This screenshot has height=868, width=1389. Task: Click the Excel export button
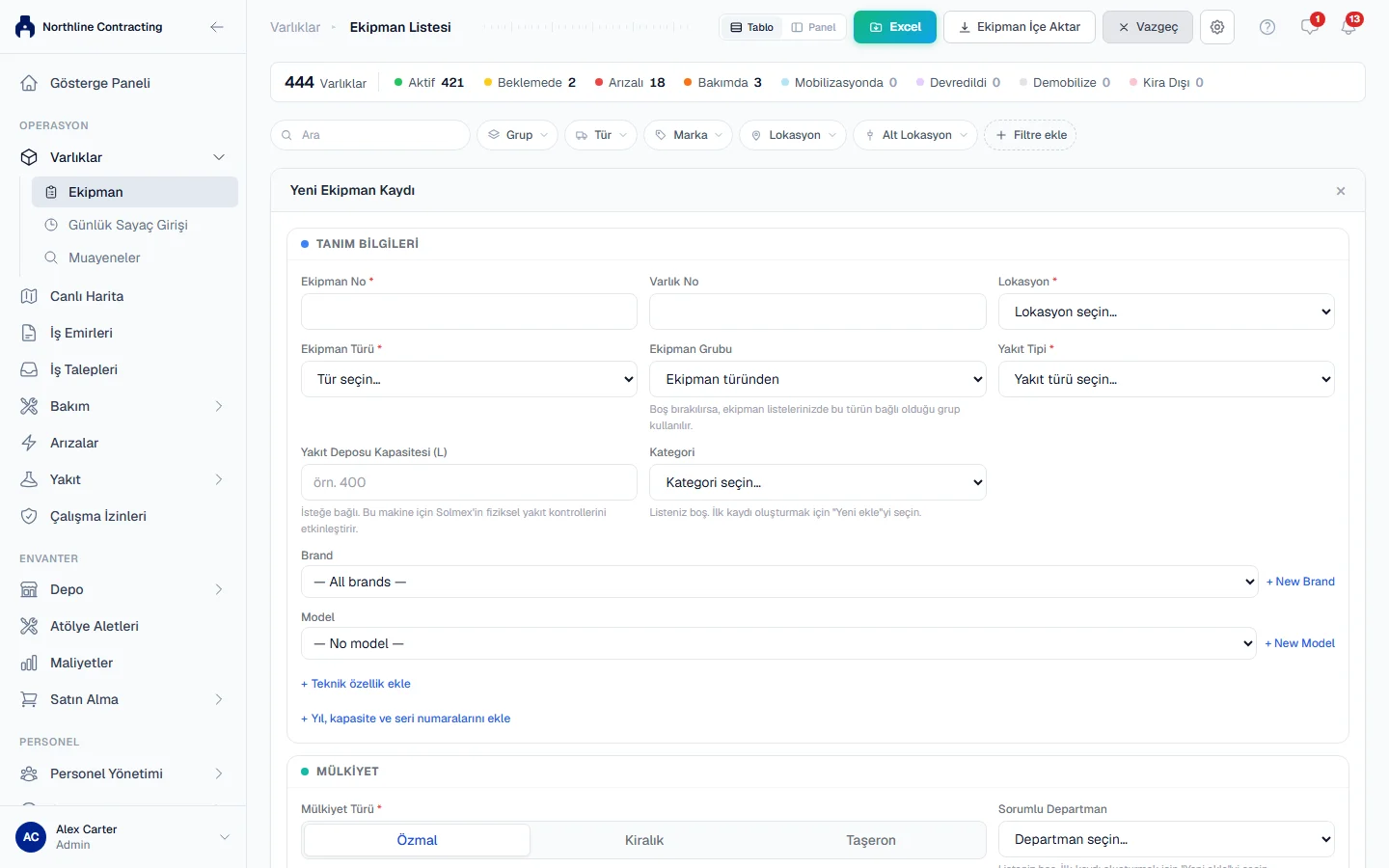(x=895, y=27)
